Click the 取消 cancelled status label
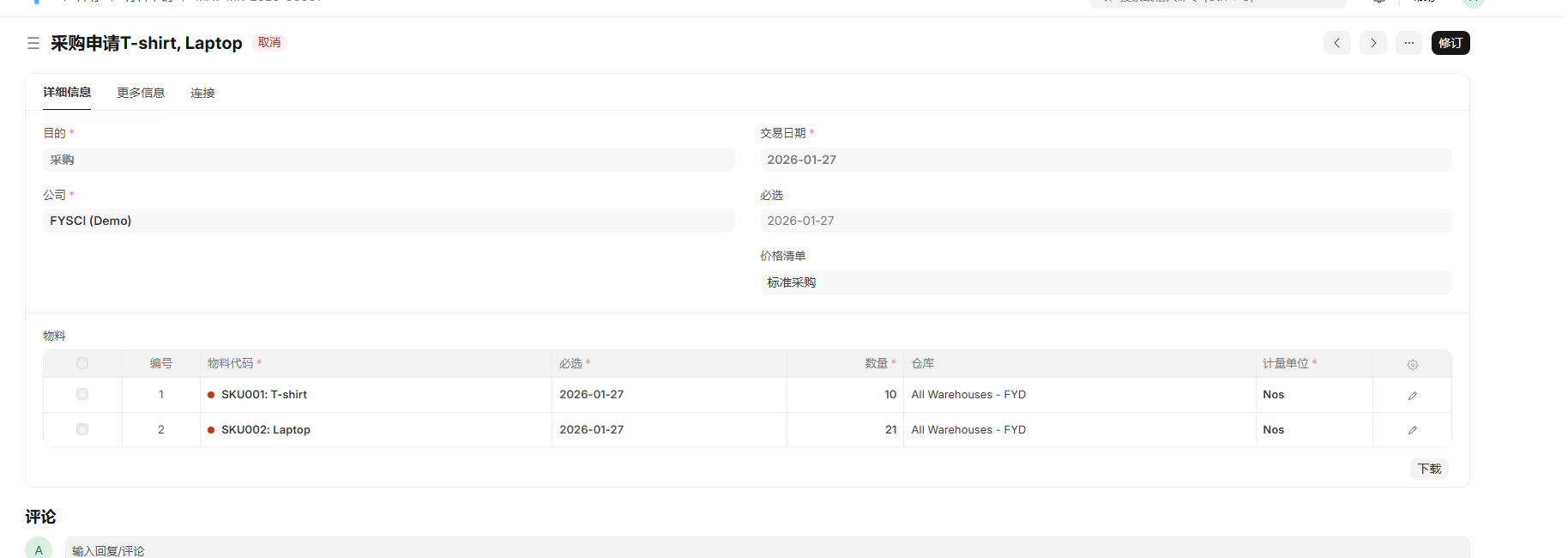The width and height of the screenshot is (1568, 558). (269, 42)
